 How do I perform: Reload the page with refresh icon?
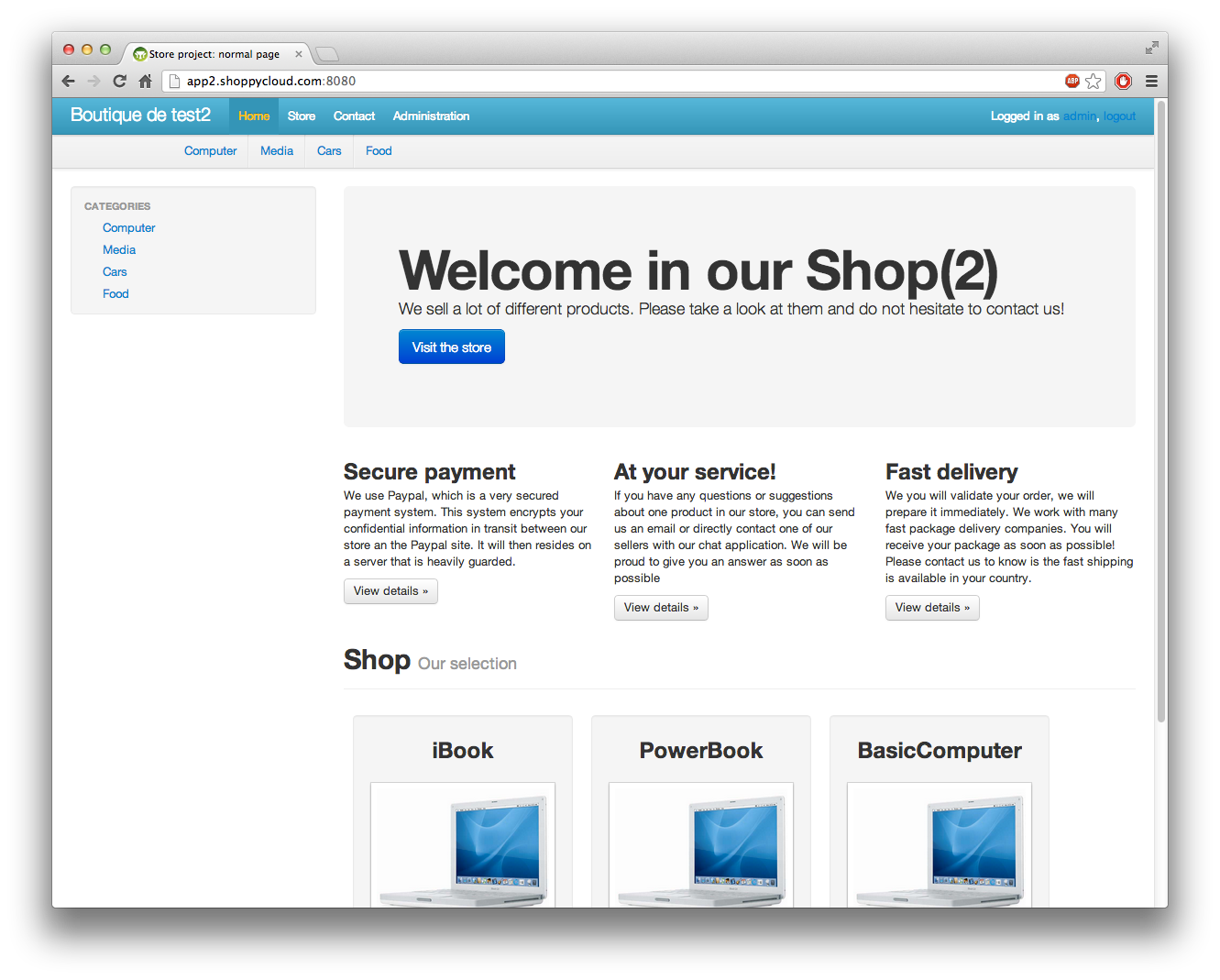(x=119, y=81)
